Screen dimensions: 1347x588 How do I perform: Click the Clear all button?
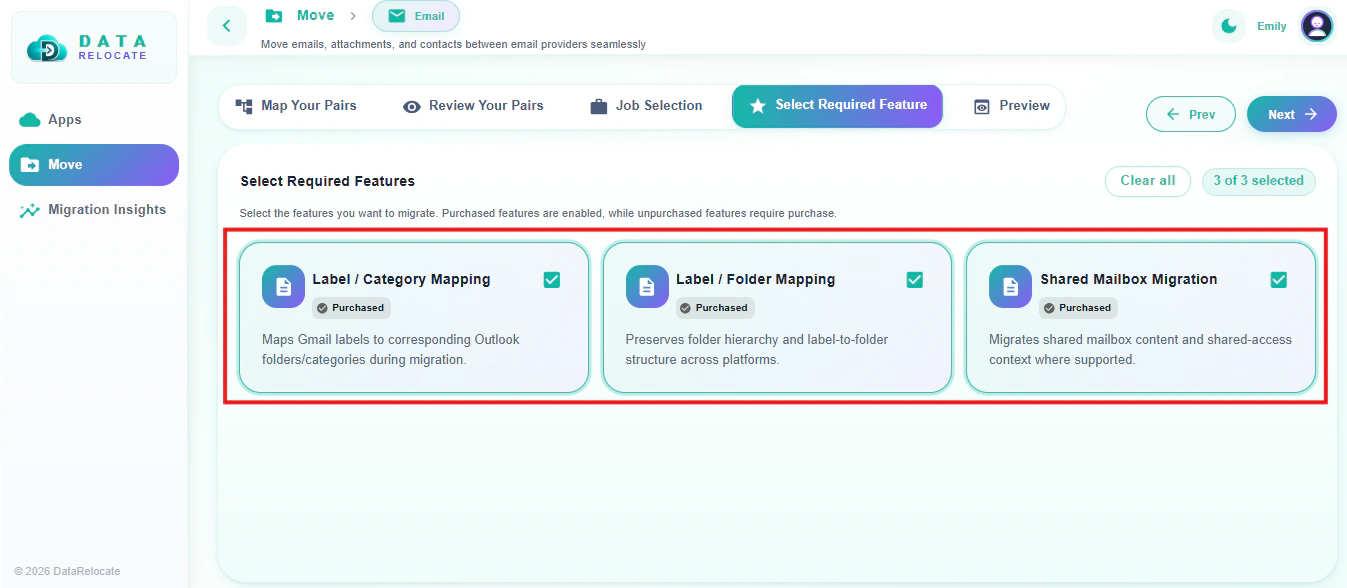[x=1148, y=181]
